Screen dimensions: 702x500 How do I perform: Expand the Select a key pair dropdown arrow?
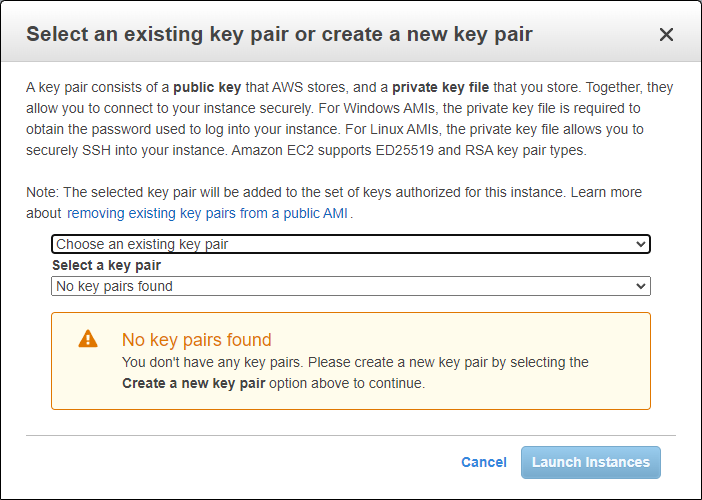pyautogui.click(x=641, y=286)
